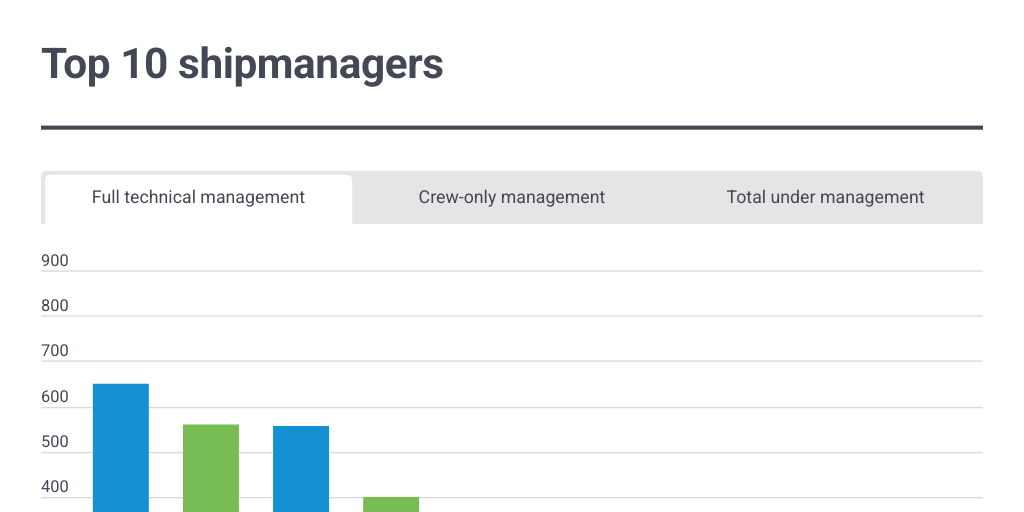
Task: Click the tallest blue bar above 600
Action: coord(121,448)
